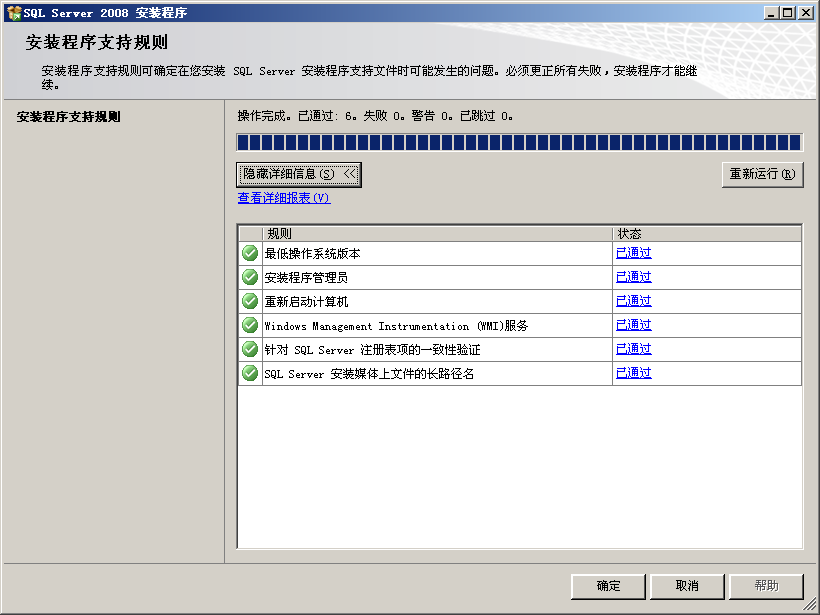820x615 pixels.
Task: Open 已通过 status for 重新启动计算机
Action: (x=634, y=301)
